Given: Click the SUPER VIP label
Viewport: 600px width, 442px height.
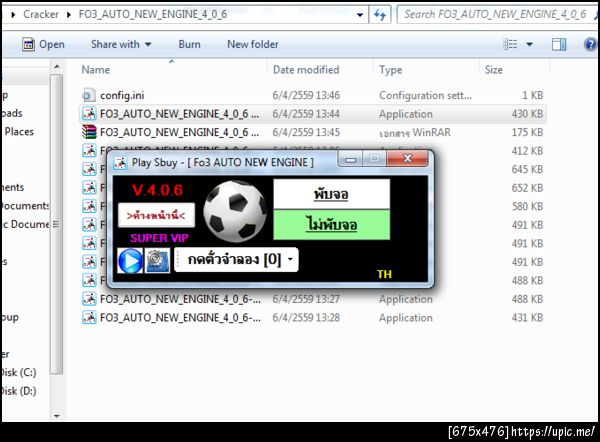Looking at the screenshot, I should [159, 238].
